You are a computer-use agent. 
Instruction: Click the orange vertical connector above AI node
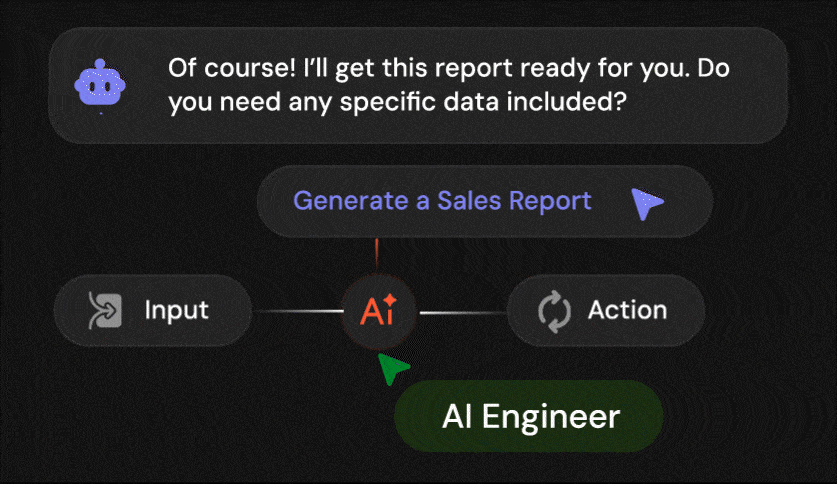pos(376,256)
